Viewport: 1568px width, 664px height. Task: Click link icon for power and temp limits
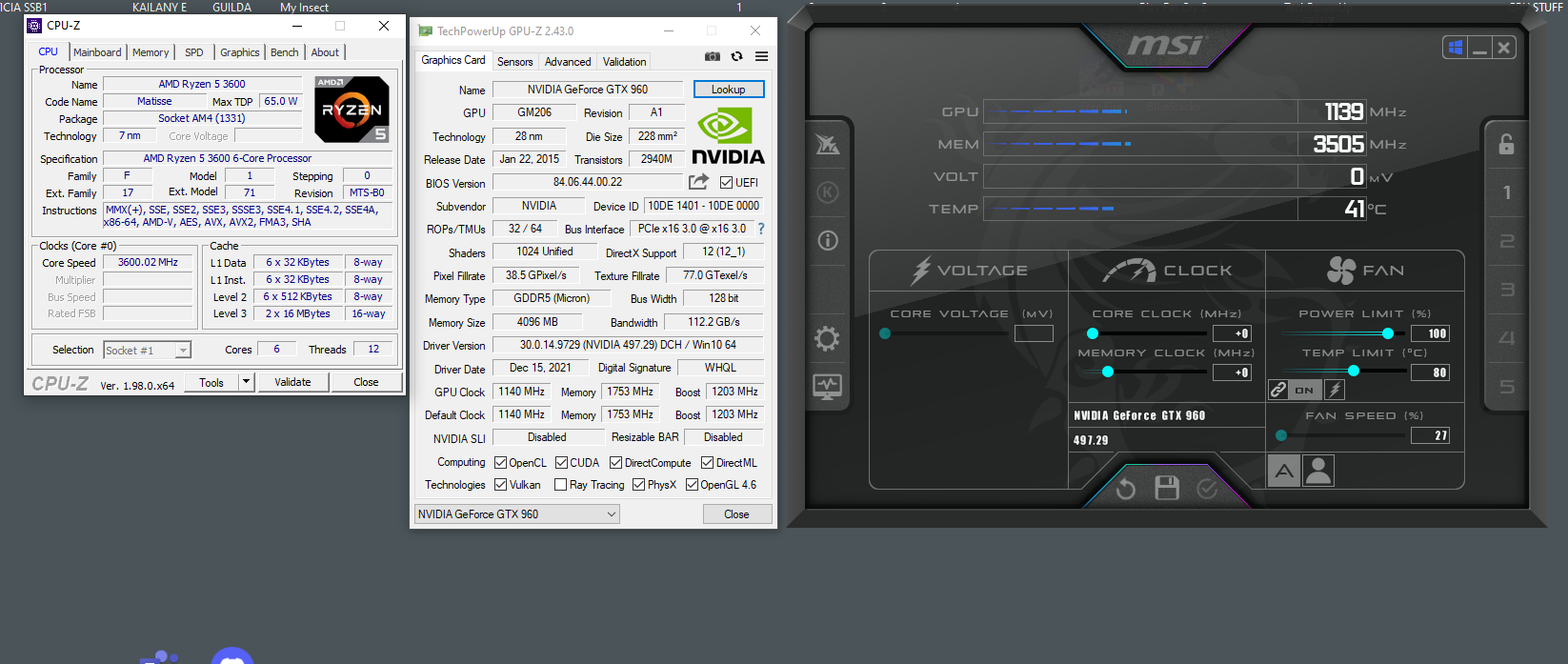point(1278,390)
